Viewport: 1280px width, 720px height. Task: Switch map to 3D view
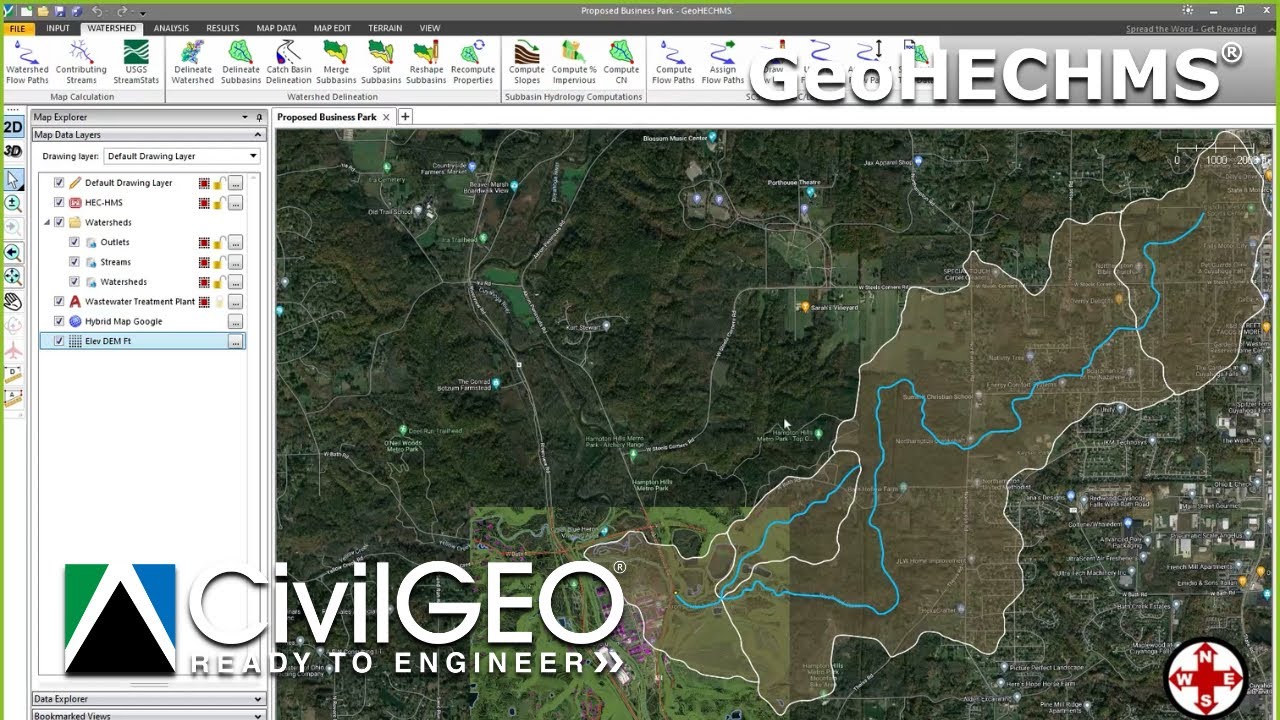click(13, 151)
